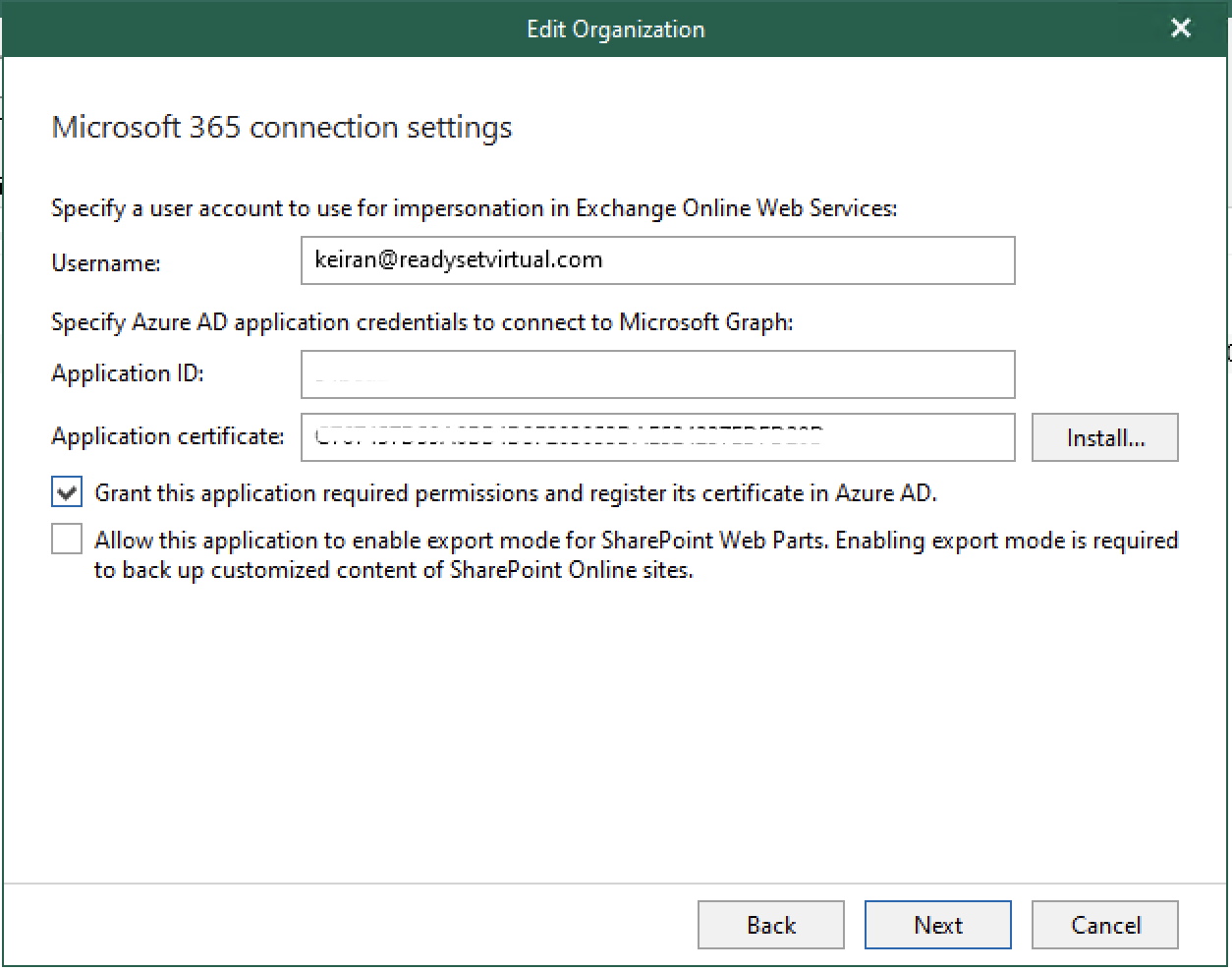Close the Edit Organization dialog
This screenshot has height=971, width=1232.
[x=1181, y=29]
